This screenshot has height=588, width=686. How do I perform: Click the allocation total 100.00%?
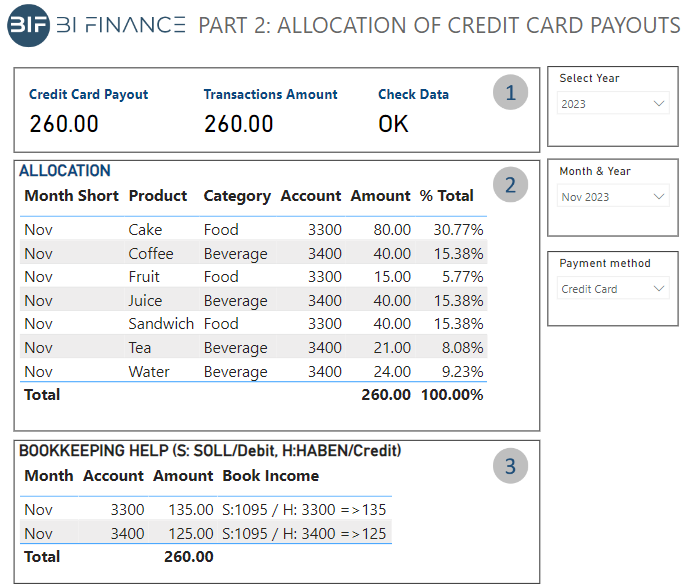[452, 395]
